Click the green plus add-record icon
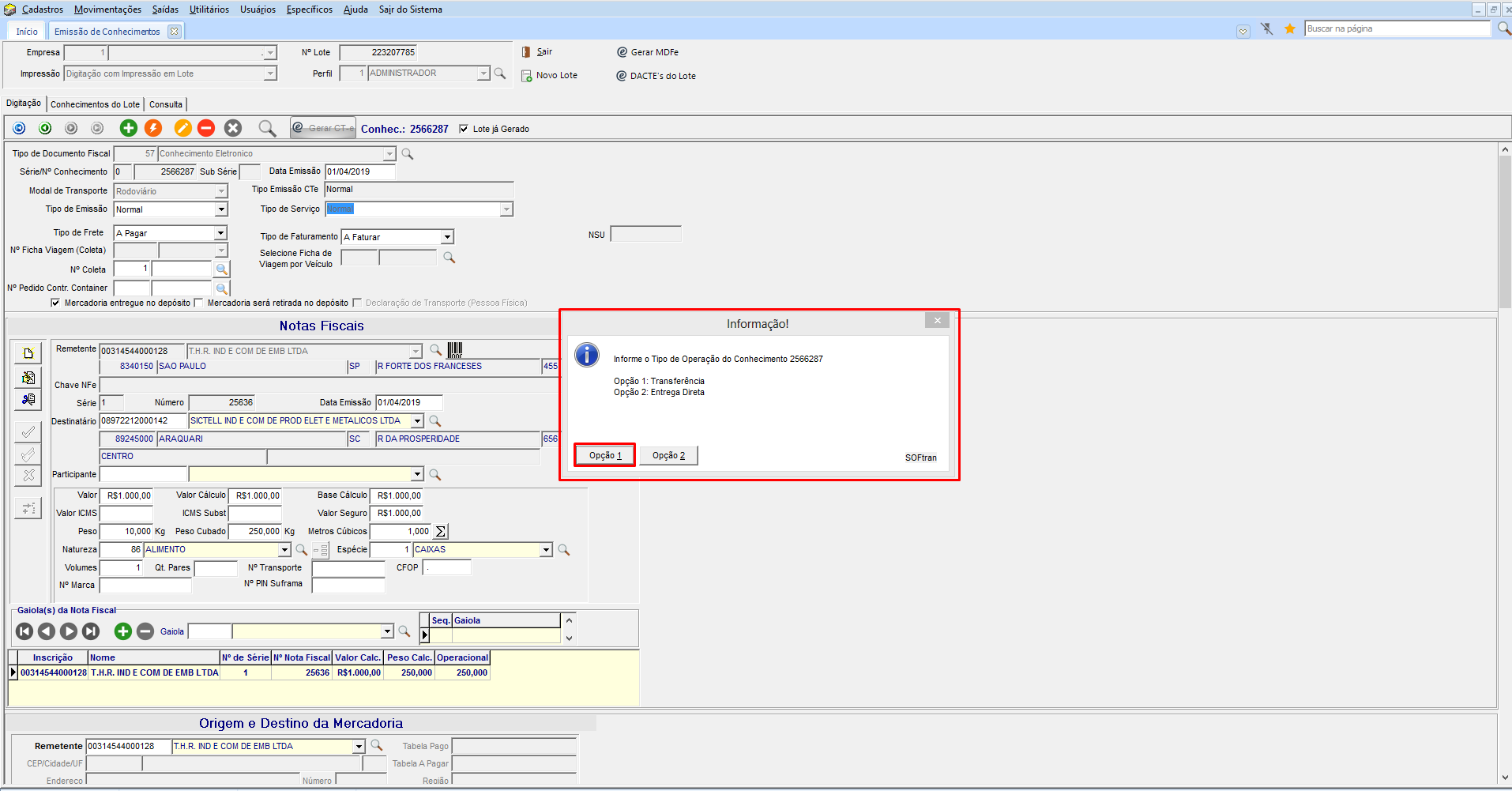 click(128, 128)
